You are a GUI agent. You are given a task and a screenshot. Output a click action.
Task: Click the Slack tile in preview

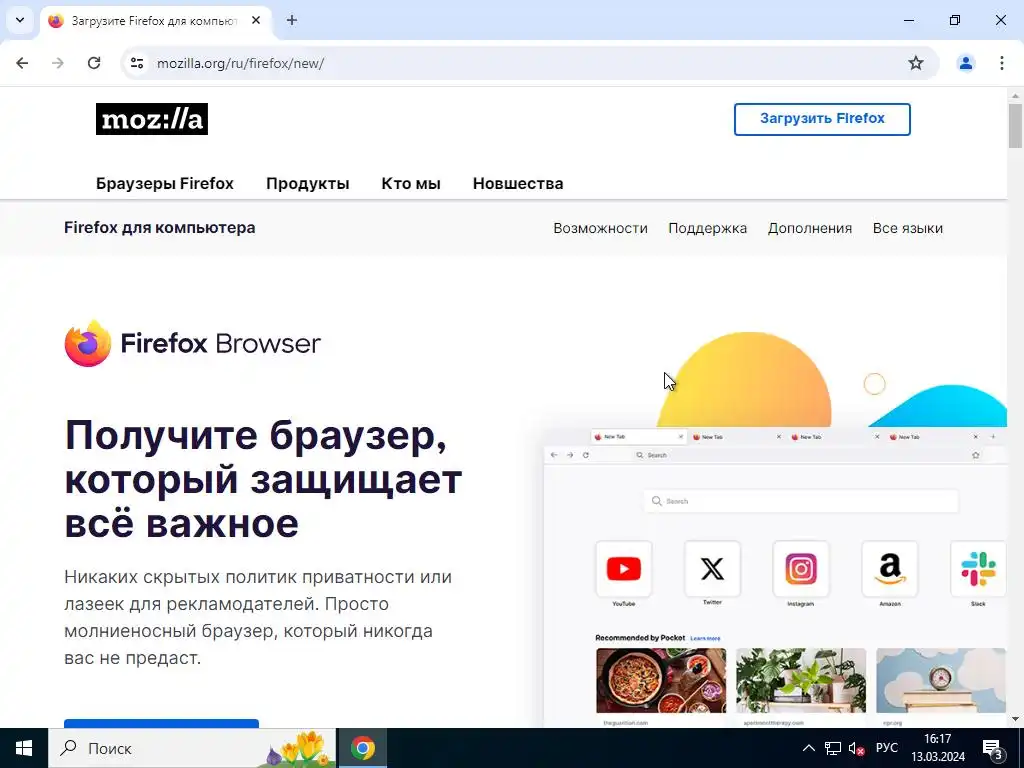pos(978,569)
